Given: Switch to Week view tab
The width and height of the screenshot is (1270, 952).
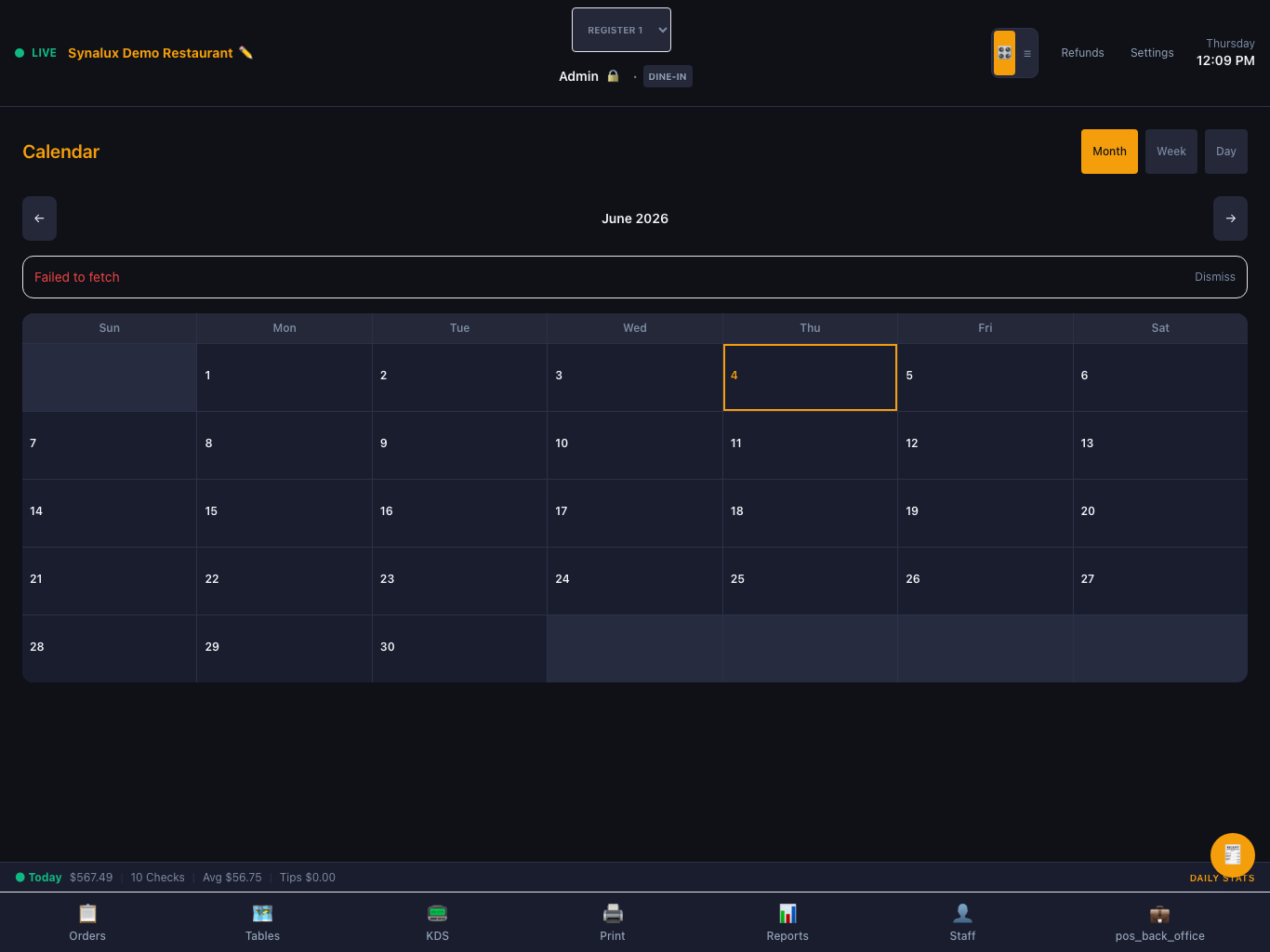Looking at the screenshot, I should pyautogui.click(x=1171, y=152).
